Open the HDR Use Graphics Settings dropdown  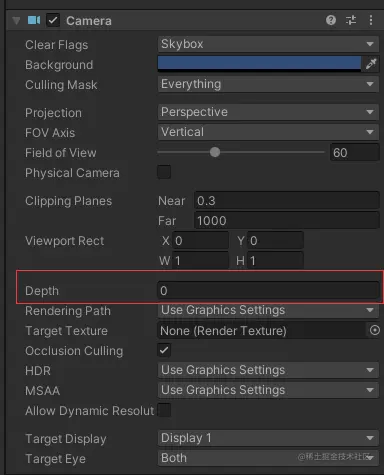(x=268, y=370)
